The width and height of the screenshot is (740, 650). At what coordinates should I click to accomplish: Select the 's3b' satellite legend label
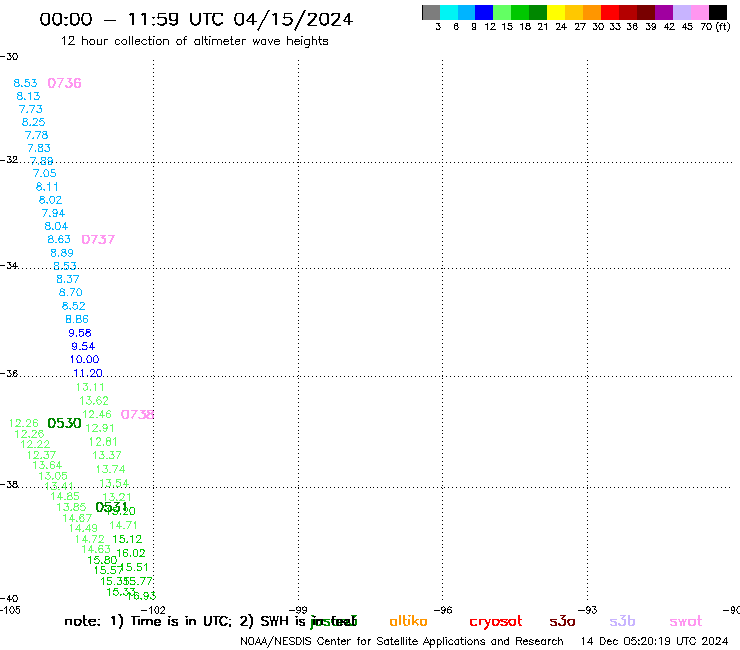point(622,621)
